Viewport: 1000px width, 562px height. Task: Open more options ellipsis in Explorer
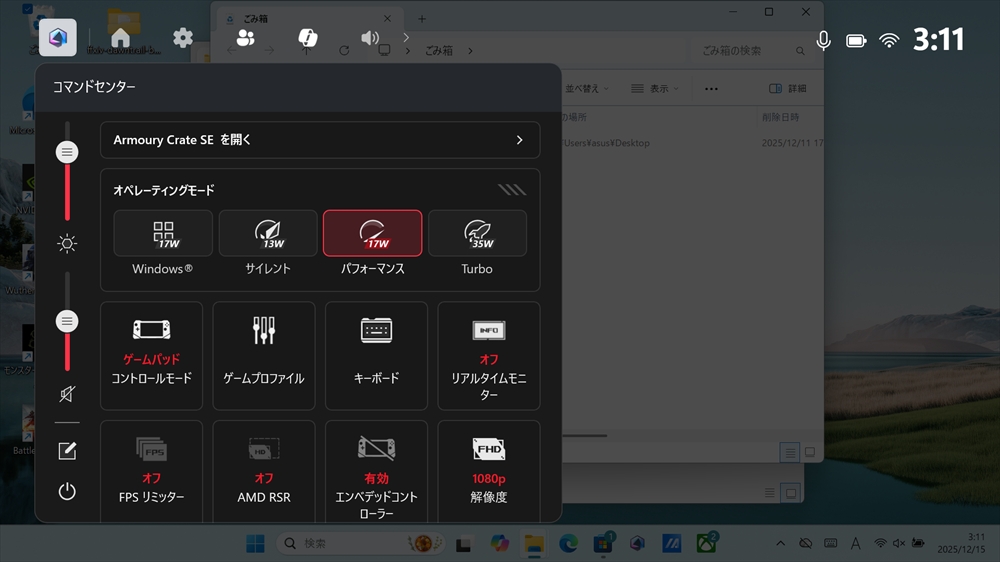pos(711,89)
